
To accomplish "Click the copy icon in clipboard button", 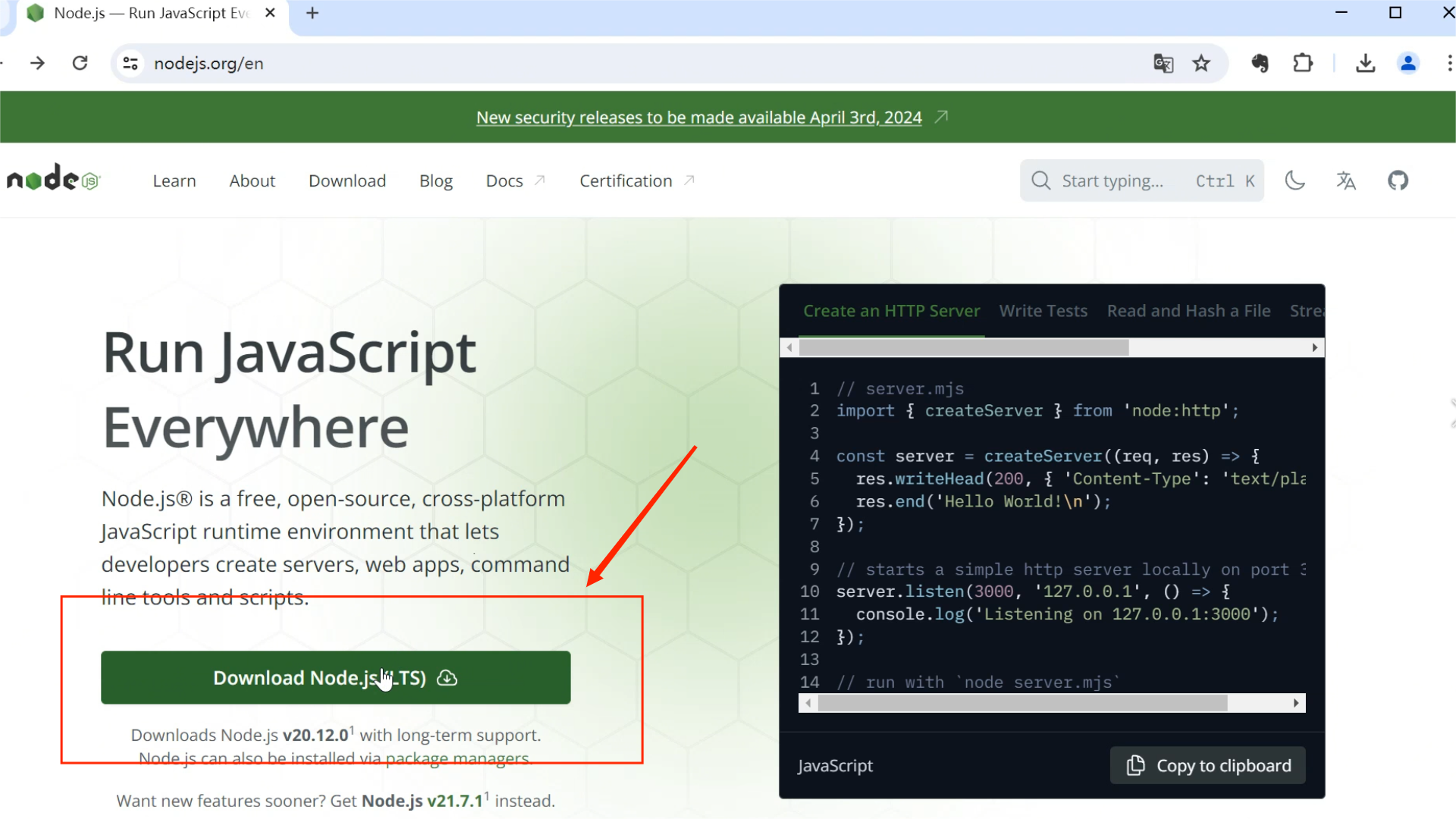I will 1135,765.
